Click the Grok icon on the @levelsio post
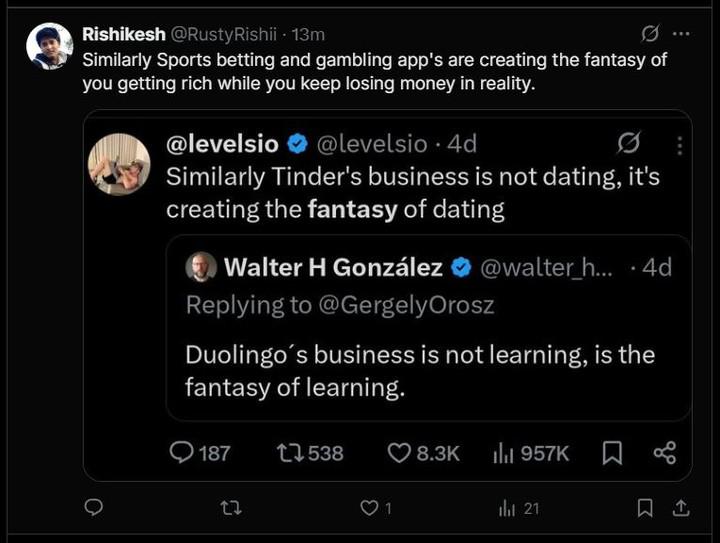The width and height of the screenshot is (720, 543). tap(629, 144)
